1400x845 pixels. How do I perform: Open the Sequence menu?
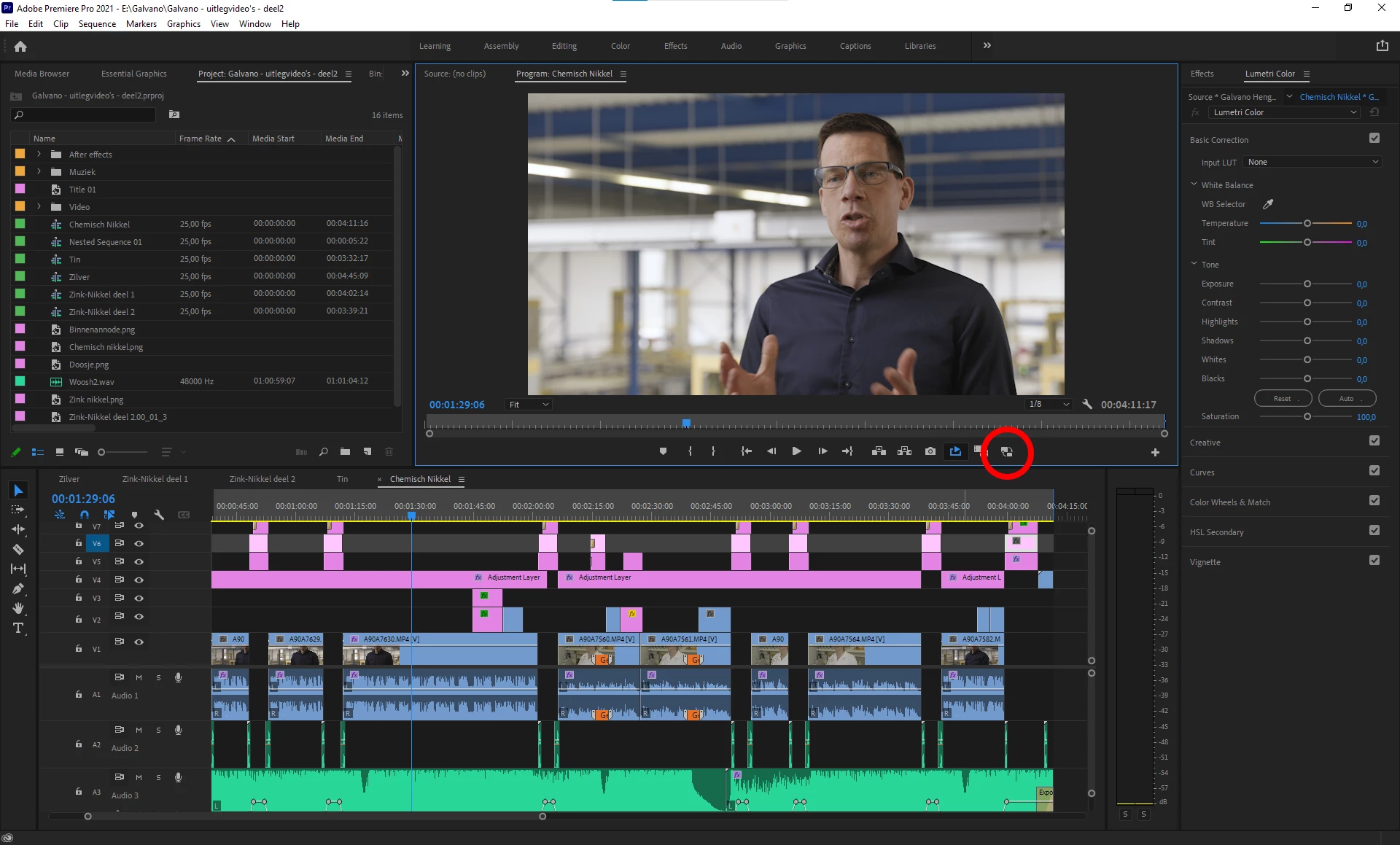(97, 24)
